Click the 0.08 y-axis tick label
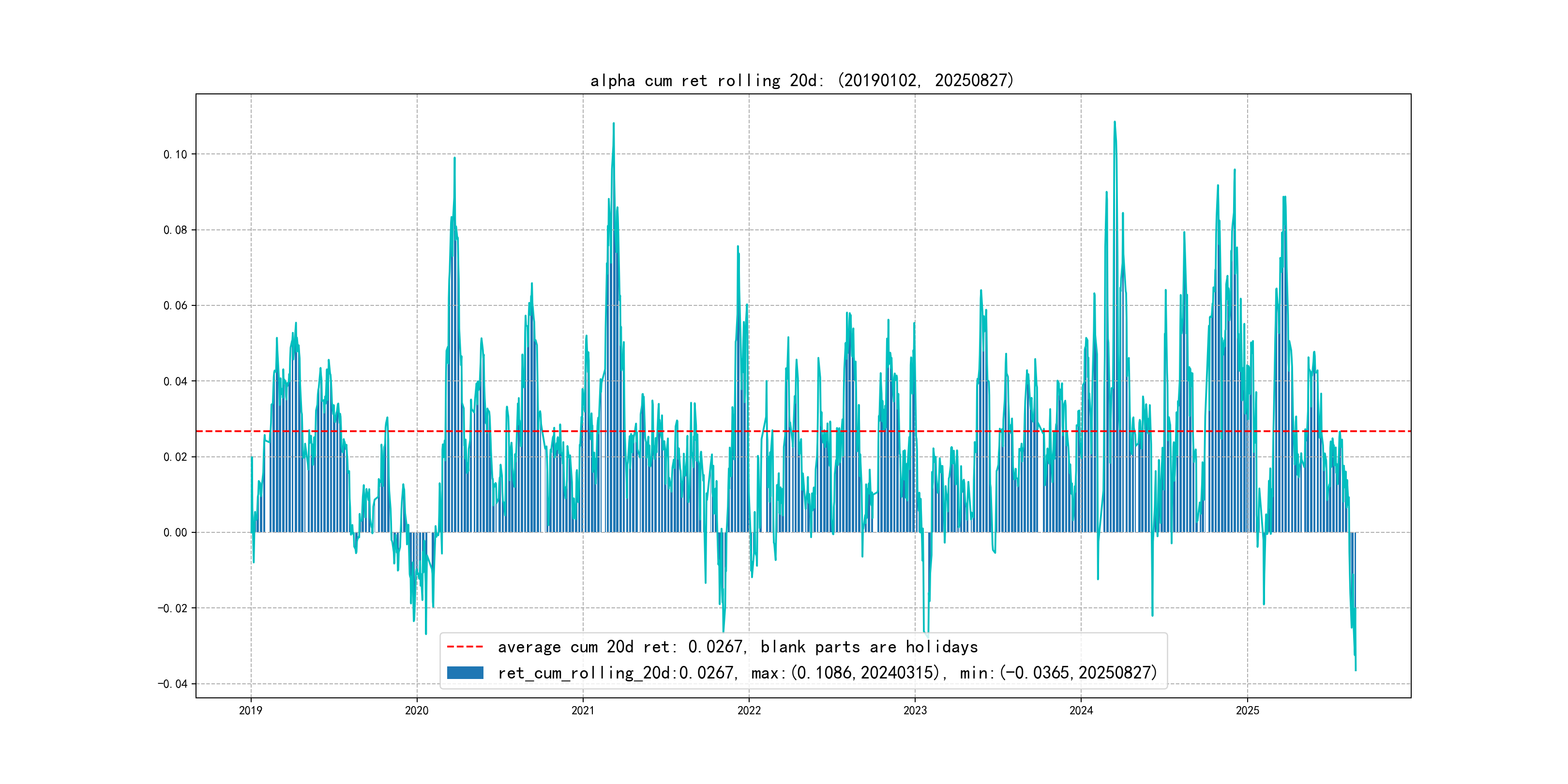This screenshot has width=1568, height=784. (x=175, y=230)
